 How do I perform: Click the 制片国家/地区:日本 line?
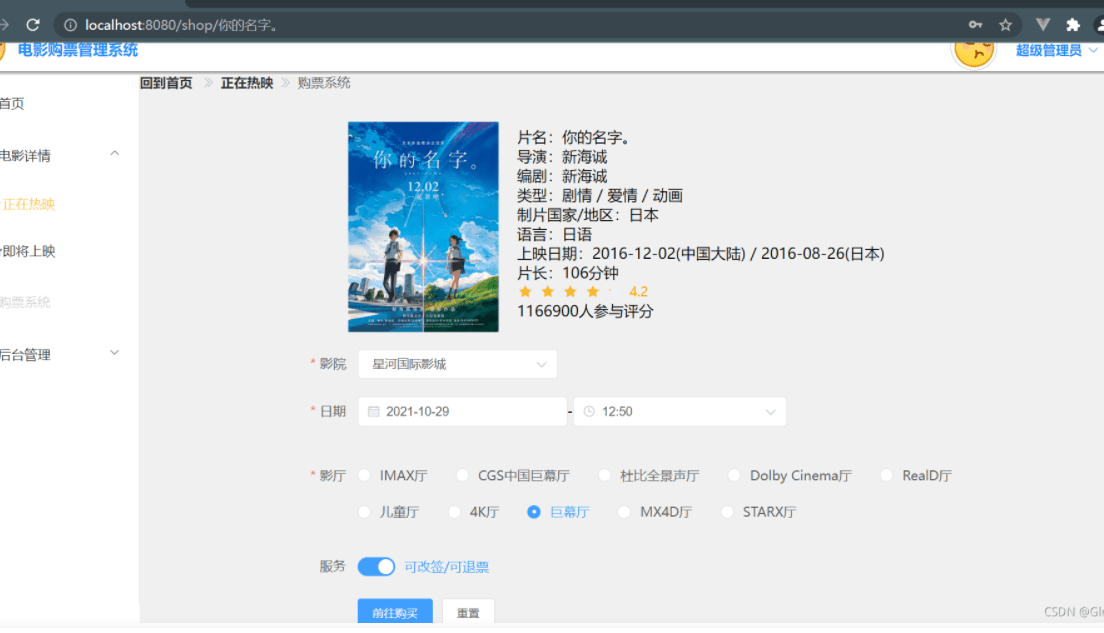pyautogui.click(x=588, y=215)
